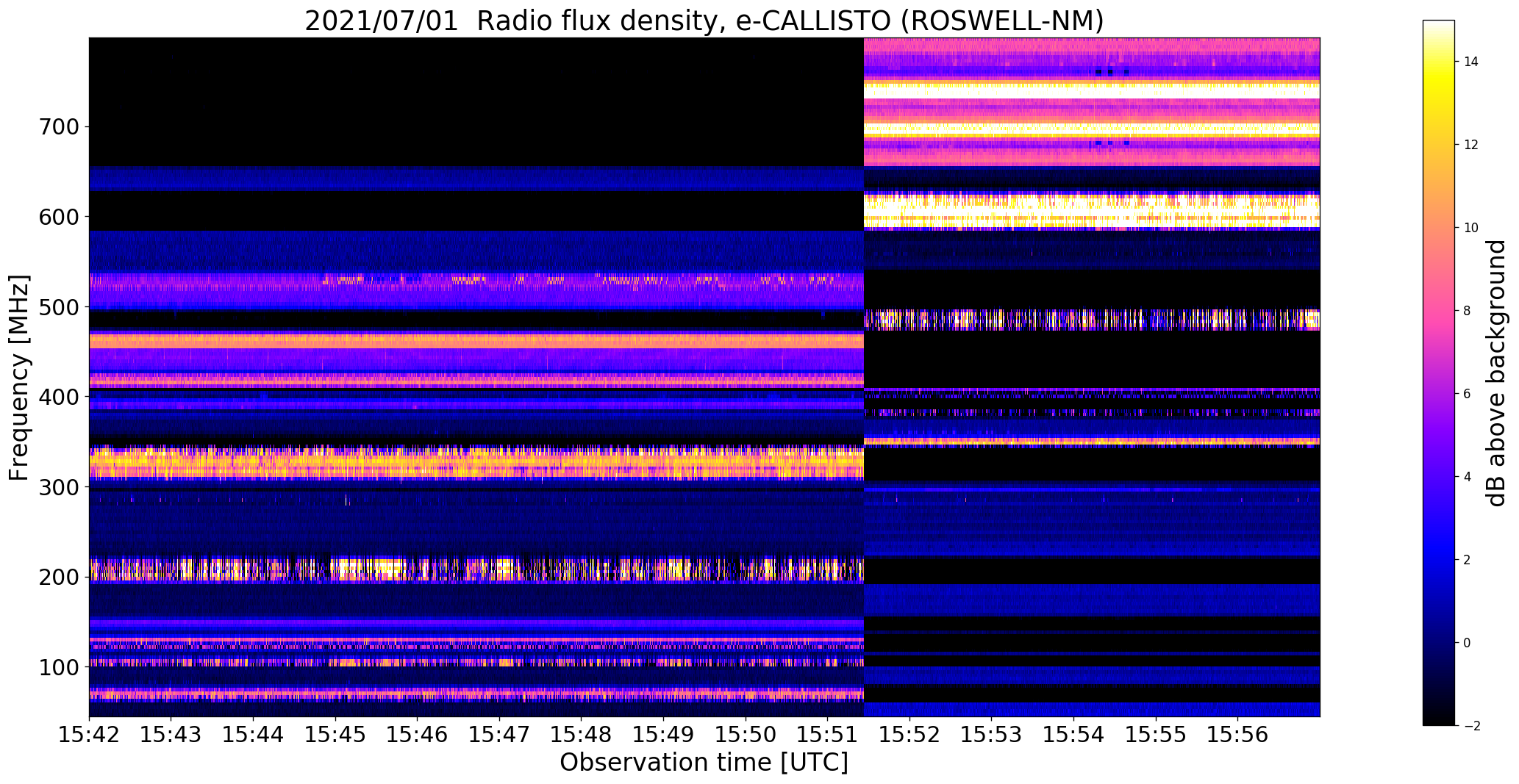
Task: Click the colorbar tick value 2
Action: (x=1468, y=560)
